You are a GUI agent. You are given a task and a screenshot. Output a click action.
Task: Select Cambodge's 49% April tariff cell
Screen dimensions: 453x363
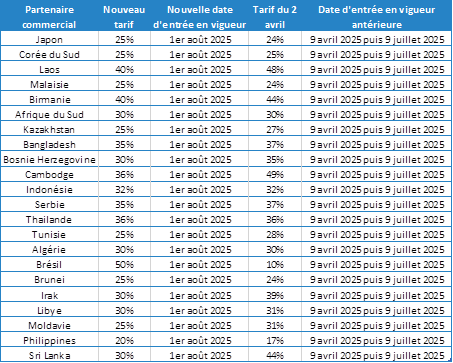(275, 174)
